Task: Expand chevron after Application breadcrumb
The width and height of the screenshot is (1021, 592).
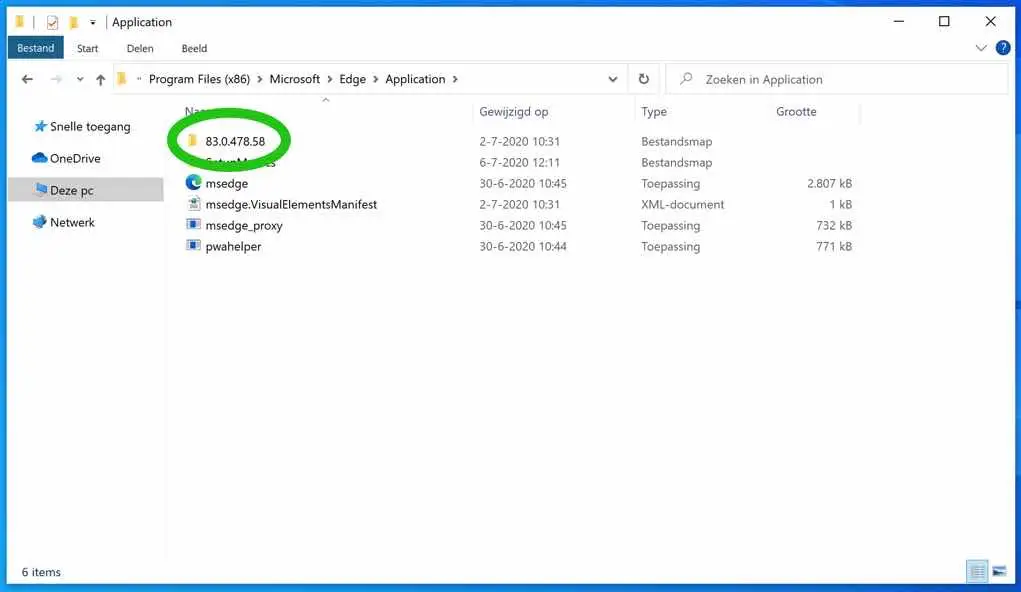Action: tap(455, 79)
